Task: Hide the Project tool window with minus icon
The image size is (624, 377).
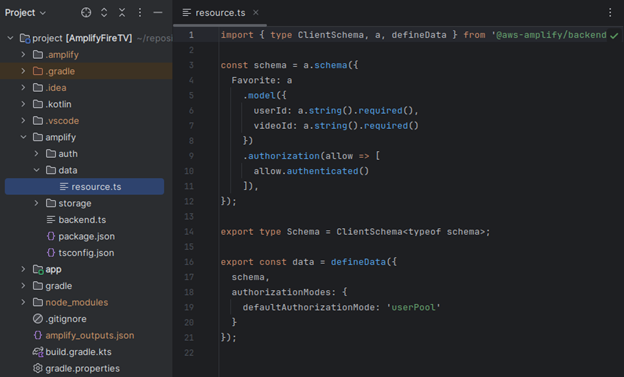Action: point(158,13)
